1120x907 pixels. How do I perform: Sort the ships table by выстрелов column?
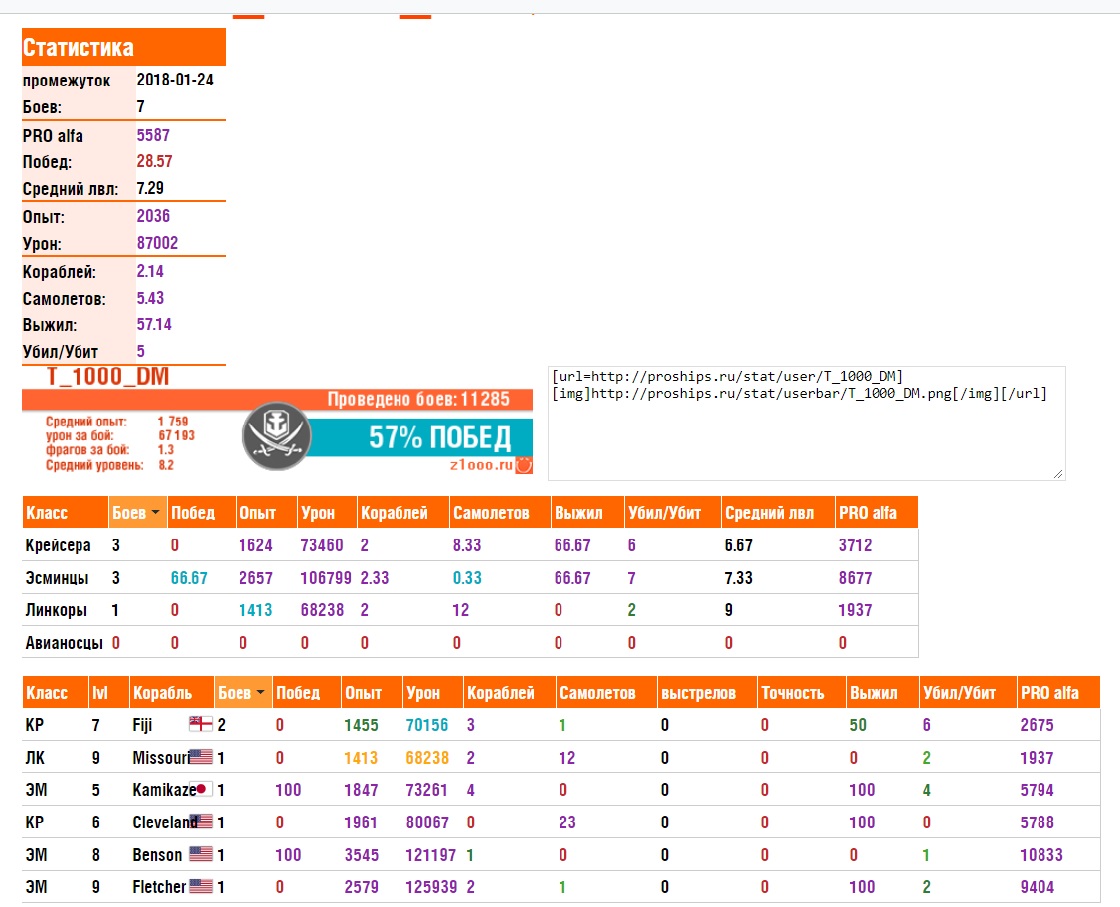coord(707,693)
